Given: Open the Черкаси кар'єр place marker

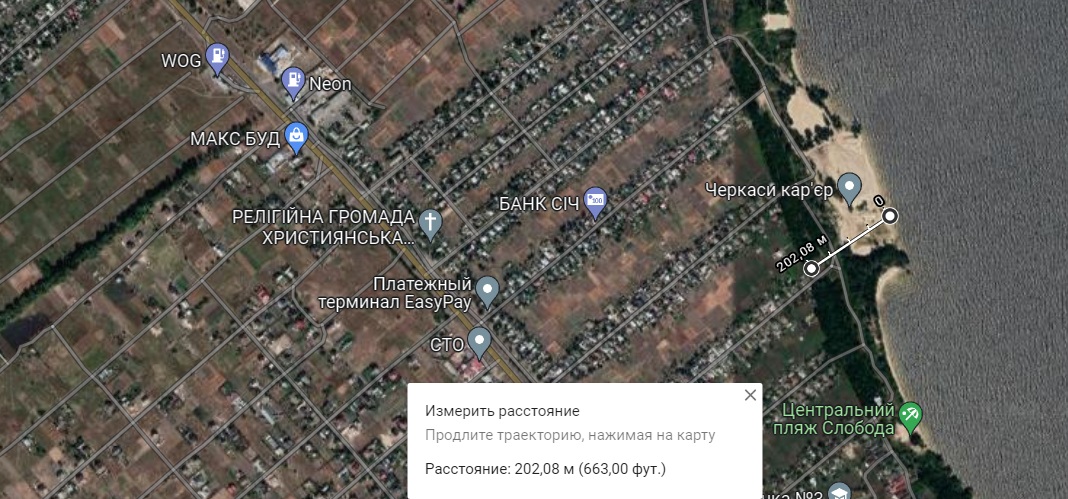Looking at the screenshot, I should pos(849,189).
